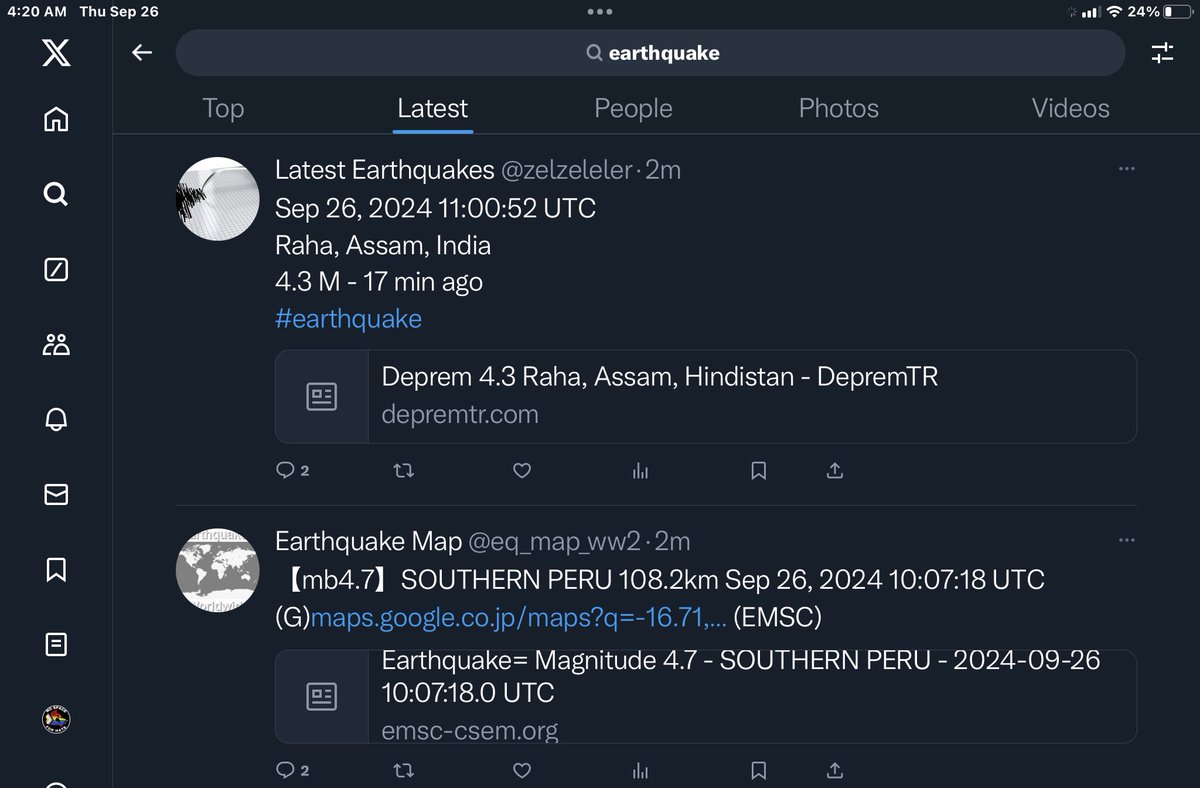Like the Raha, Assam post
The width and height of the screenshot is (1200, 788).
click(x=521, y=470)
